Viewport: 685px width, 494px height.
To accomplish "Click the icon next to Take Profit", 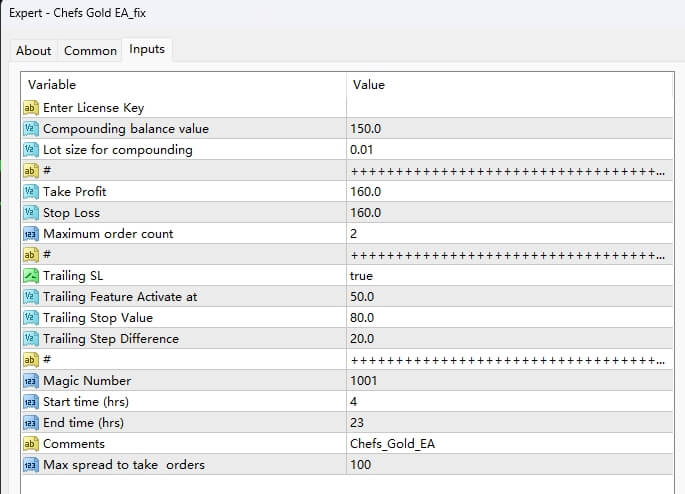I will coord(30,192).
